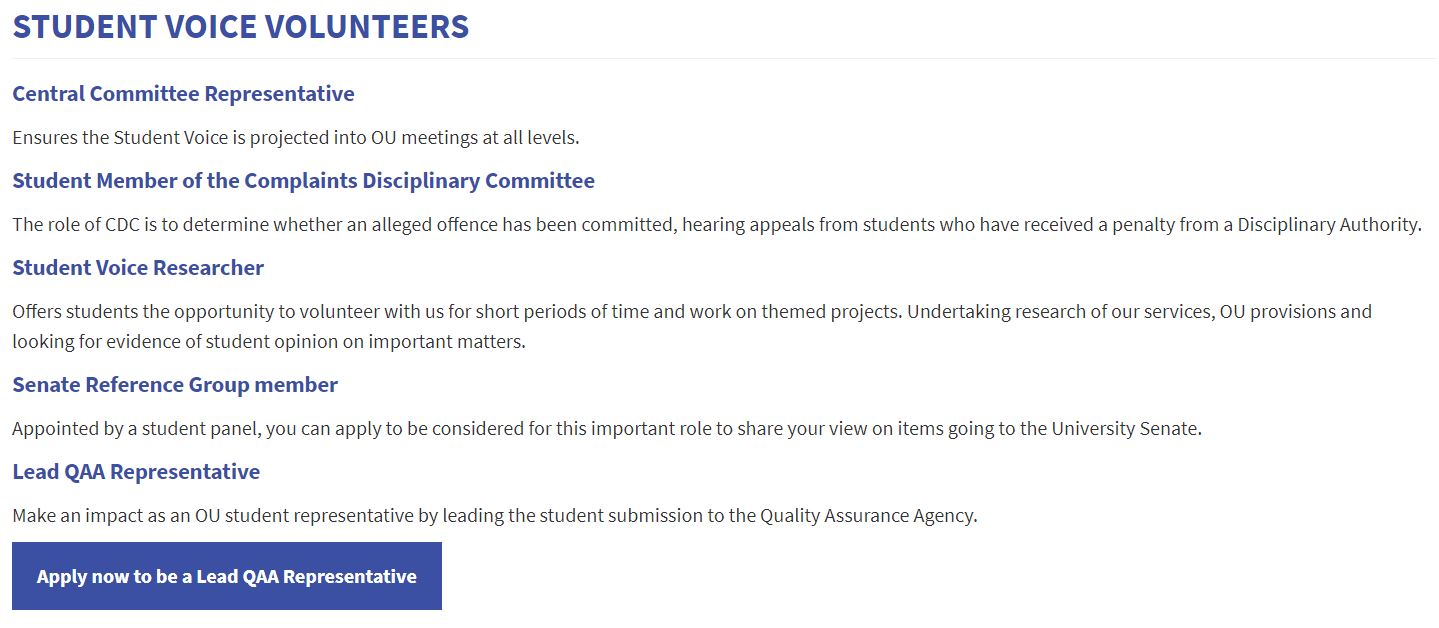Click the line starting "Offers students the opportunity"

tap(692, 312)
